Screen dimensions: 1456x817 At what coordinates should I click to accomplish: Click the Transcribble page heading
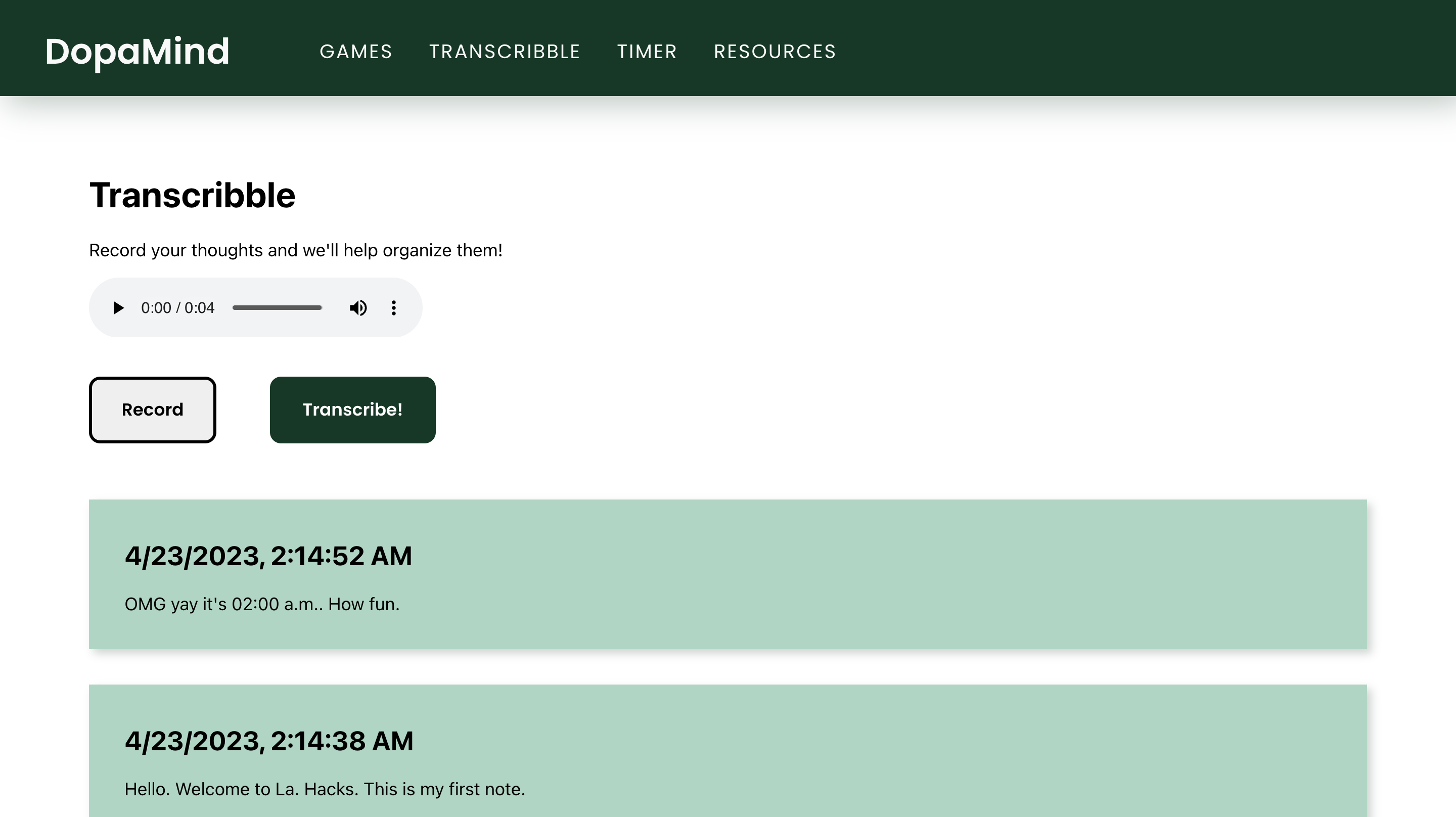tap(192, 196)
